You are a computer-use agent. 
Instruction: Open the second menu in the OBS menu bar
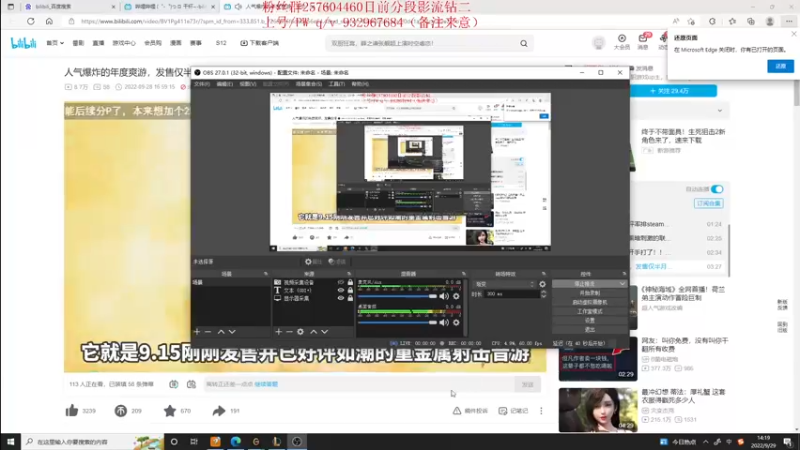(224, 84)
